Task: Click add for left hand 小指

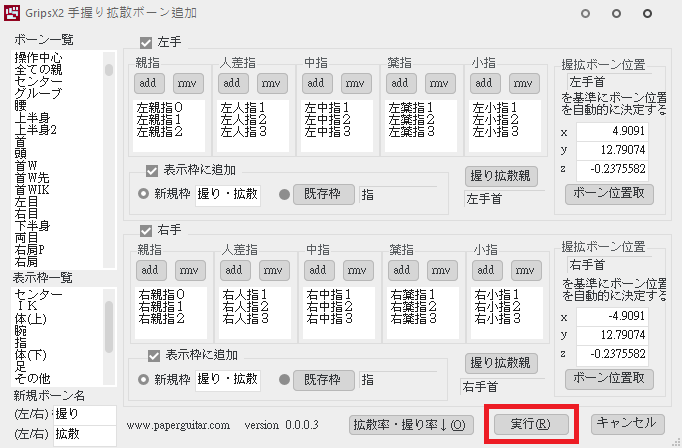Action: tap(485, 83)
